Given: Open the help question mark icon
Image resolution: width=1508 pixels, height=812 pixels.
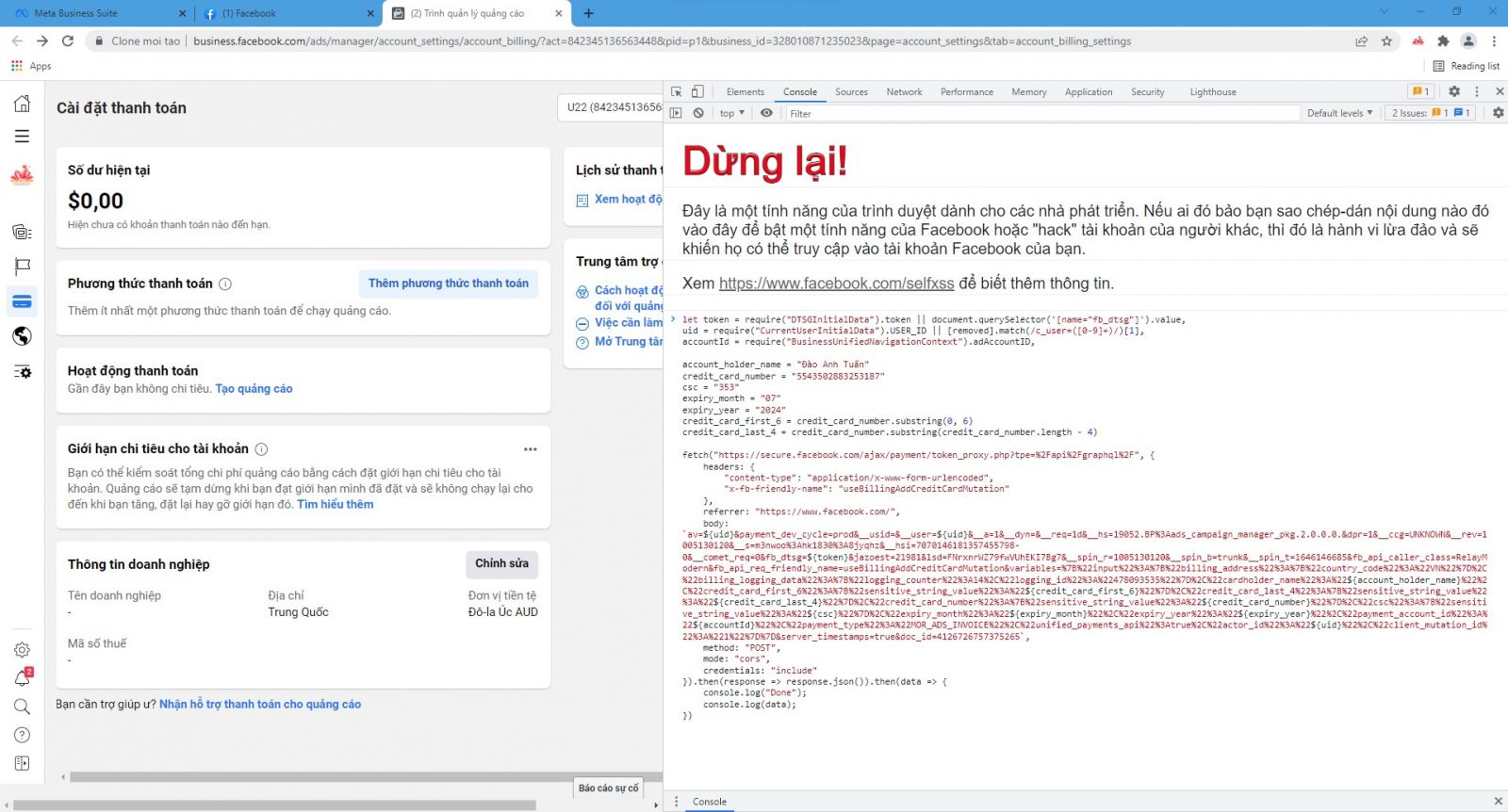Looking at the screenshot, I should click(22, 735).
